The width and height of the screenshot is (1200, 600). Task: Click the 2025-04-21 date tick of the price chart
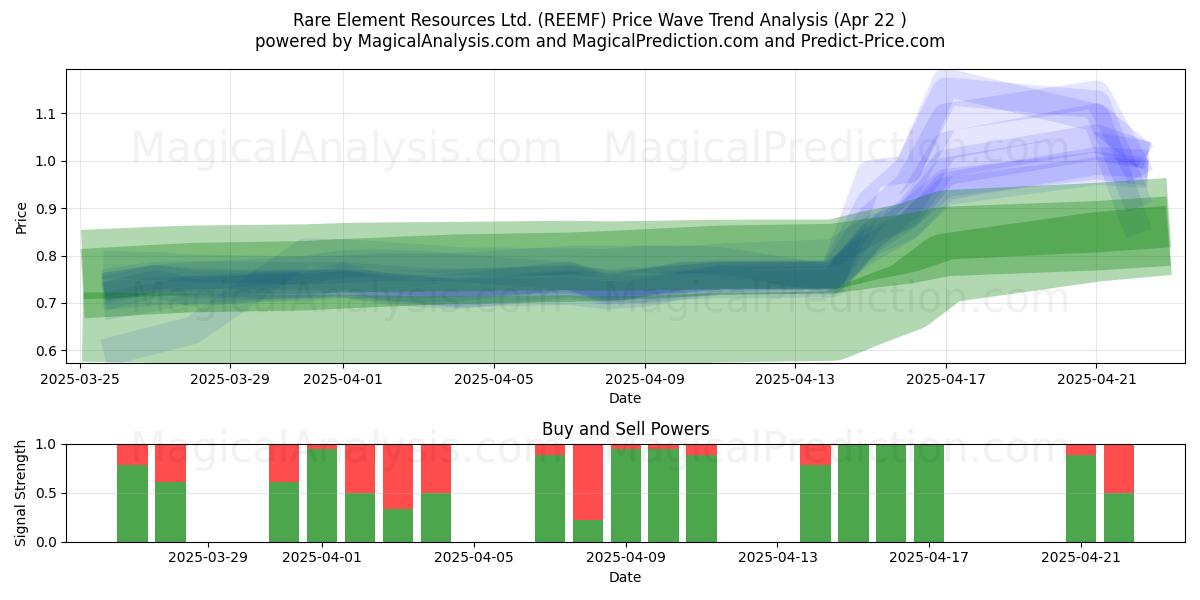point(1096,379)
